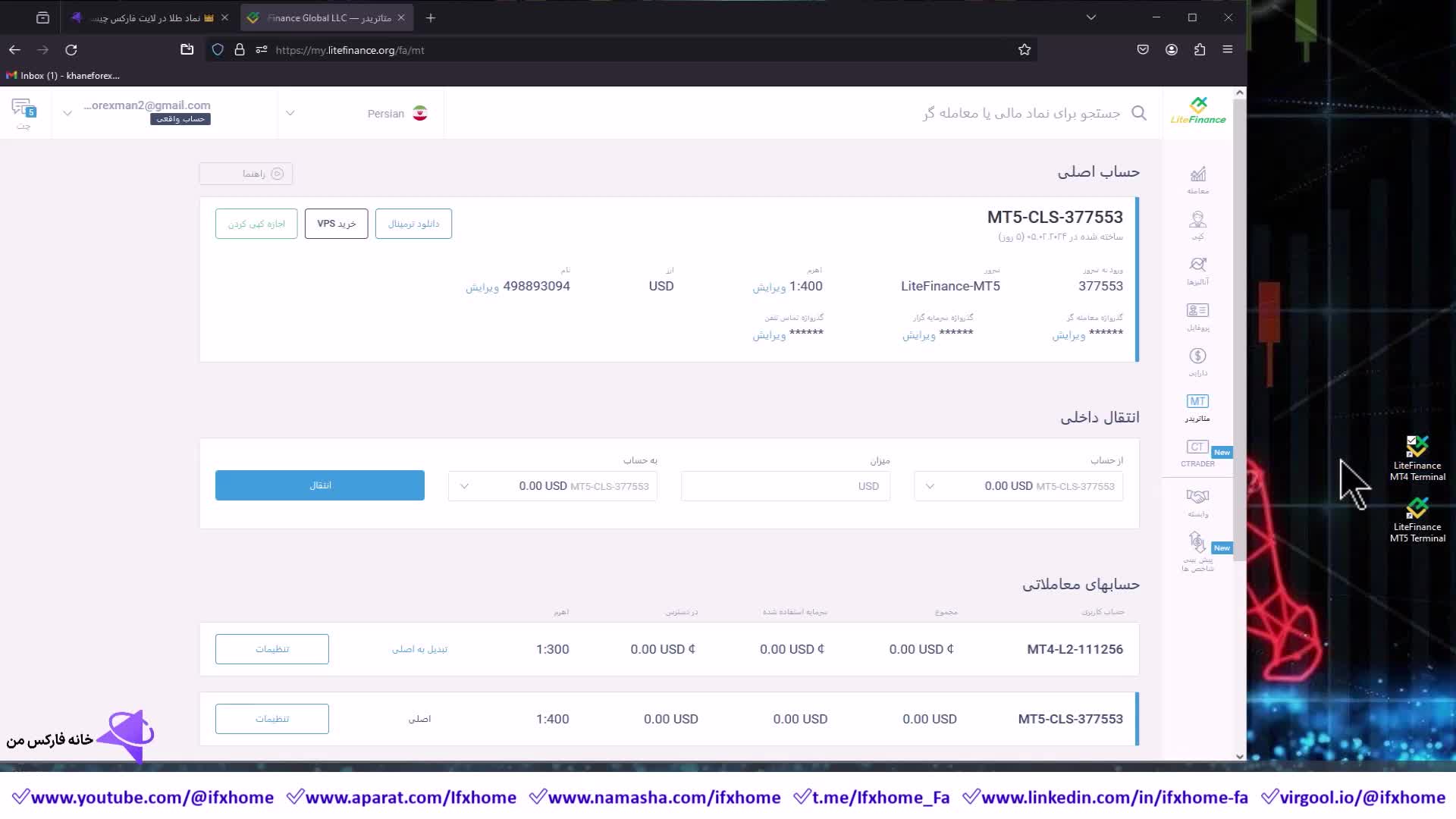Image resolution: width=1456 pixels, height=819 pixels.
Task: Click the blue transfer button
Action: click(319, 485)
